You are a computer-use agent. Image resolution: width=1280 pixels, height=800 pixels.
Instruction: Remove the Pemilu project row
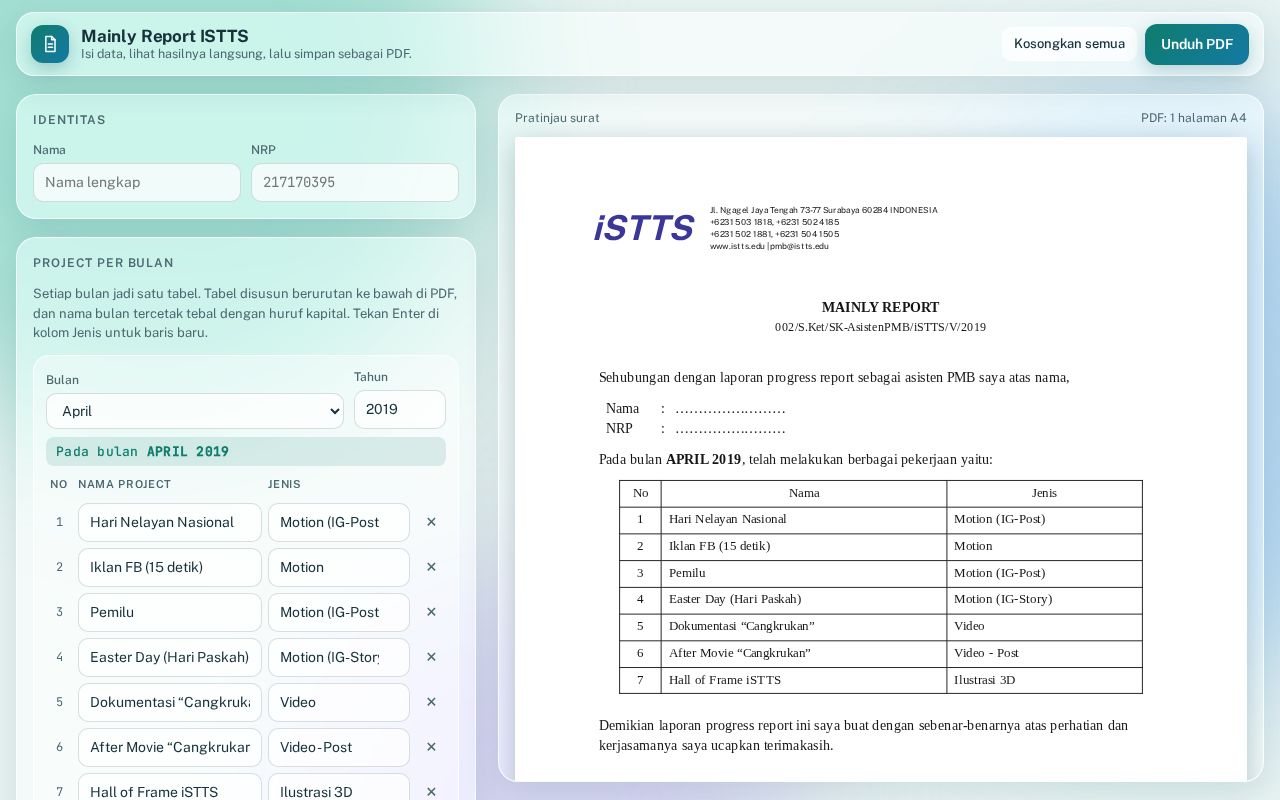pos(431,612)
